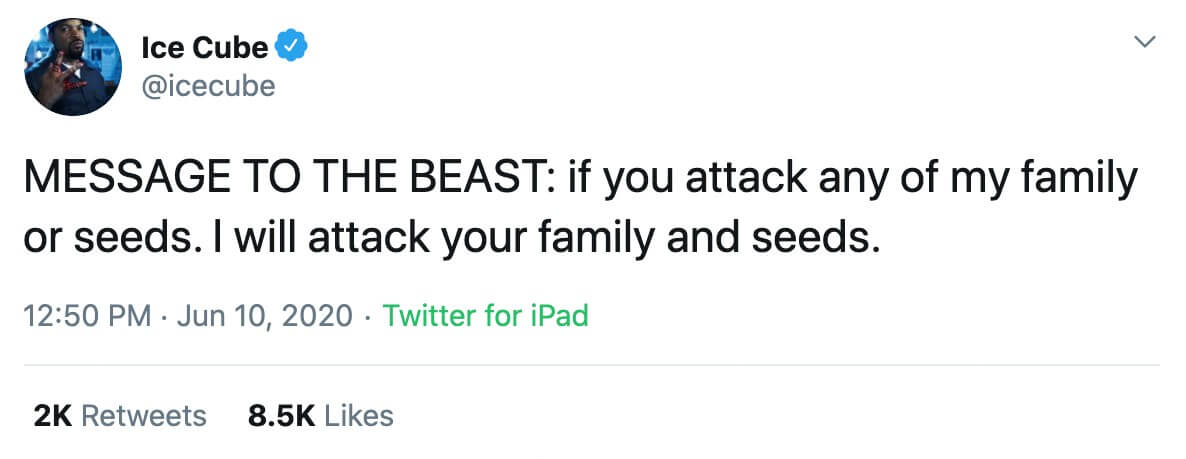
Task: Click the 12:50 PM timestamp
Action: [x=88, y=315]
